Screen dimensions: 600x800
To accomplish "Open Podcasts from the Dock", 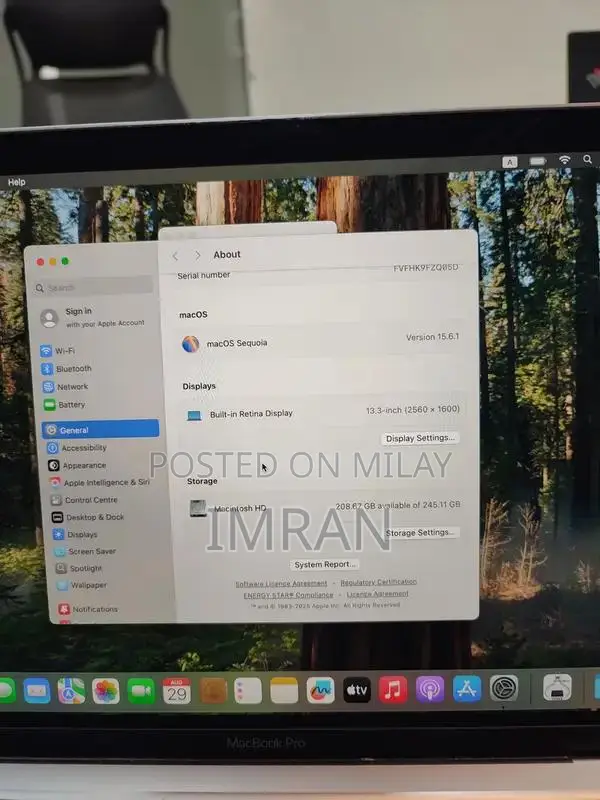I will (430, 689).
